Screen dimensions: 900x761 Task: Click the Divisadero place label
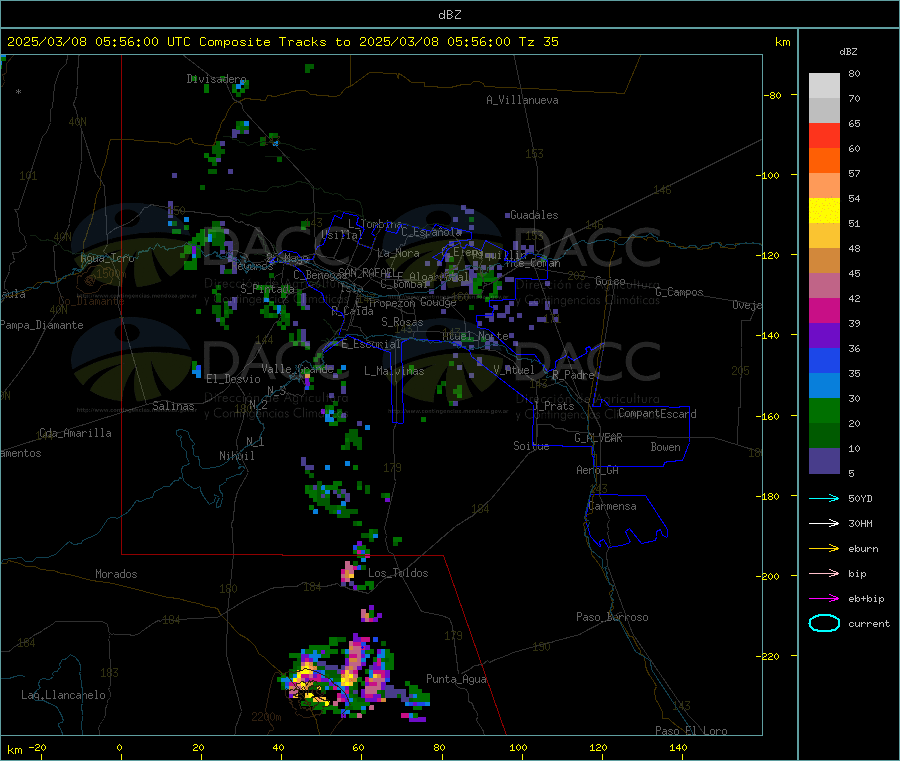(x=216, y=79)
